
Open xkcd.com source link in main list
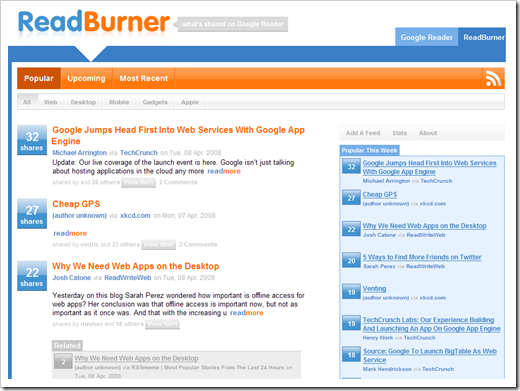[135, 216]
